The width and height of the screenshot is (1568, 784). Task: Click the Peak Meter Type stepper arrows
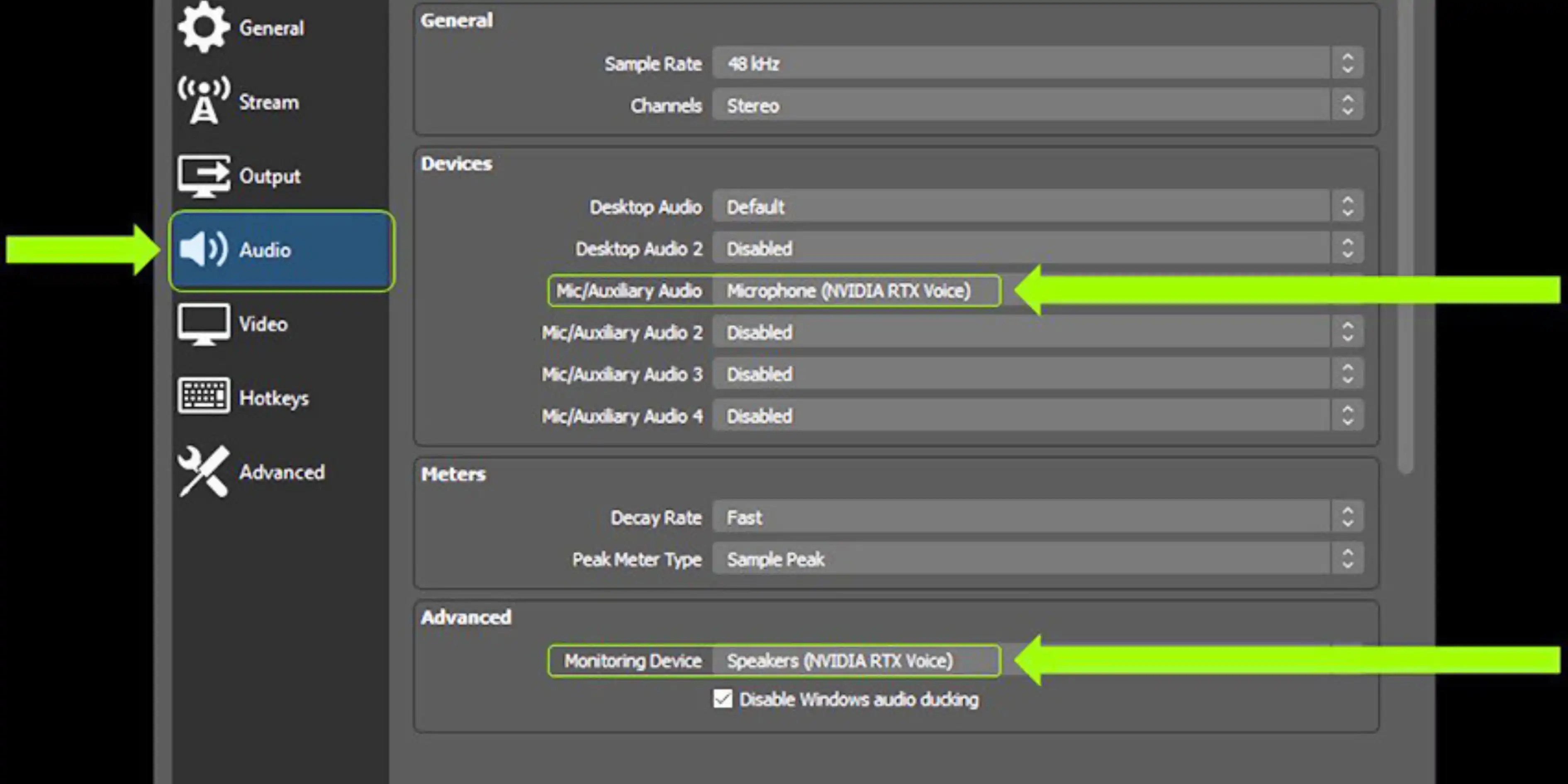pos(1347,559)
